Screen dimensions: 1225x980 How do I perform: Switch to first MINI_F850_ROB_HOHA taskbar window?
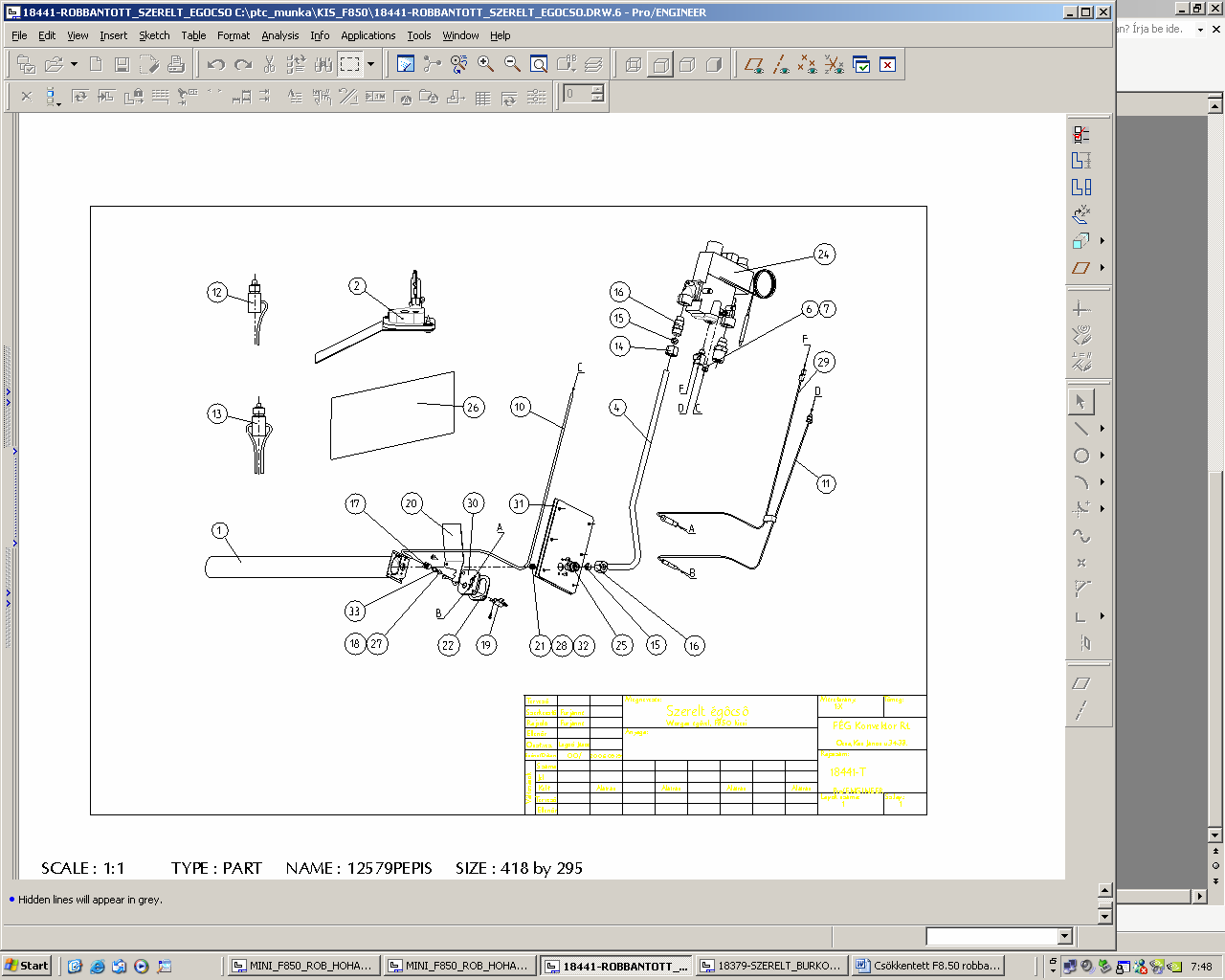(x=303, y=966)
